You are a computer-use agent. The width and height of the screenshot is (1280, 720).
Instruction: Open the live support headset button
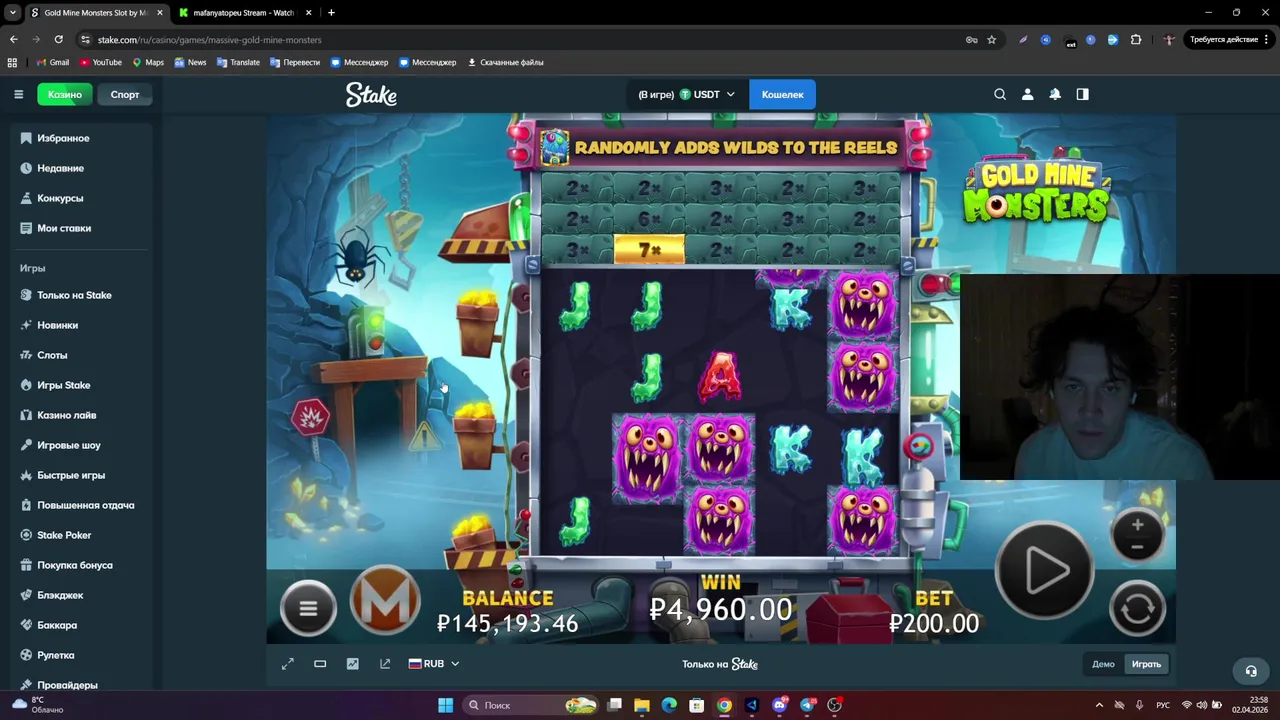pyautogui.click(x=1251, y=671)
